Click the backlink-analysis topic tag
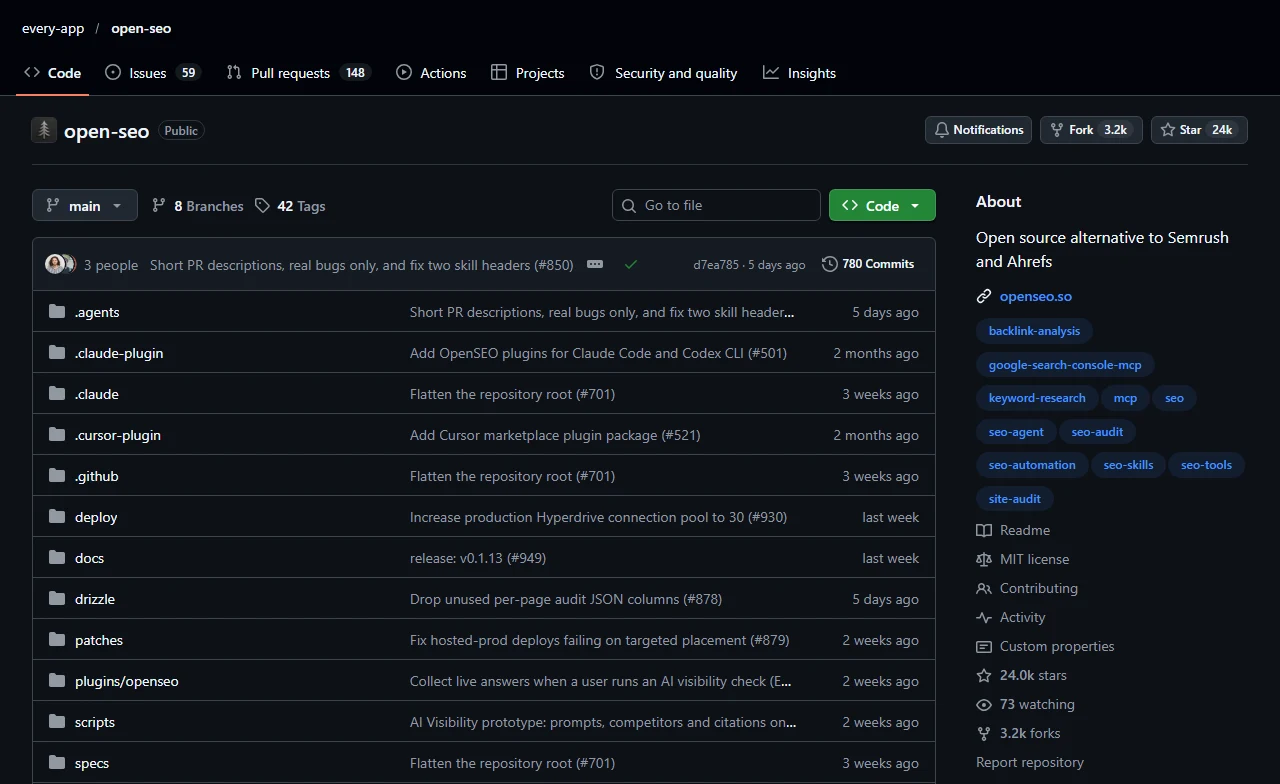 [x=1034, y=331]
